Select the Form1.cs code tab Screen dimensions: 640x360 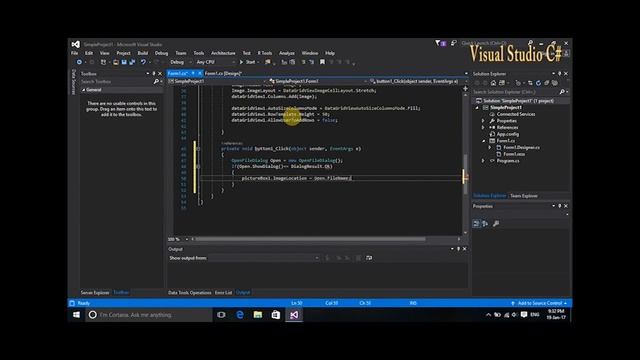point(177,73)
